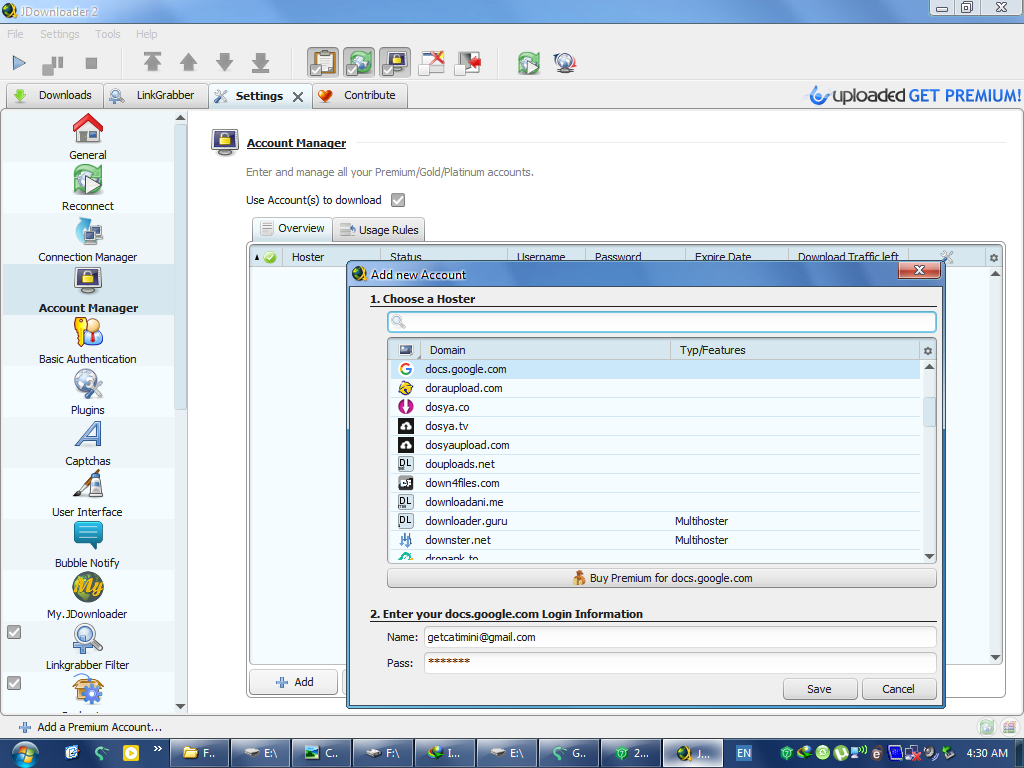Move selected links to bottom arrow

[x=261, y=62]
